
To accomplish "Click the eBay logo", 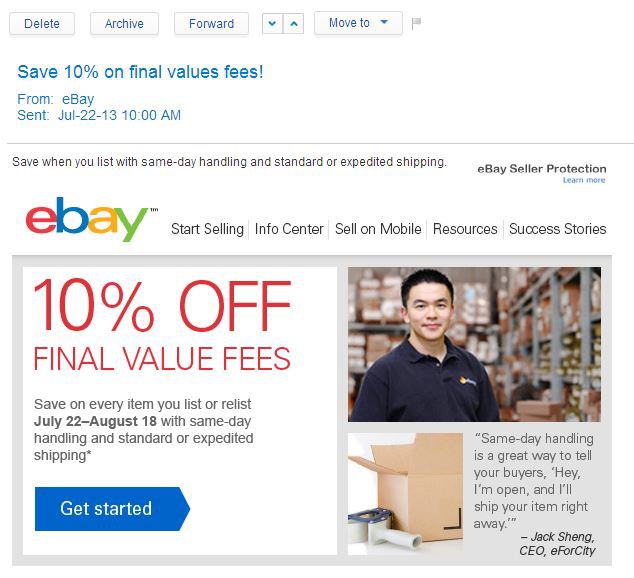I will pos(91,219).
